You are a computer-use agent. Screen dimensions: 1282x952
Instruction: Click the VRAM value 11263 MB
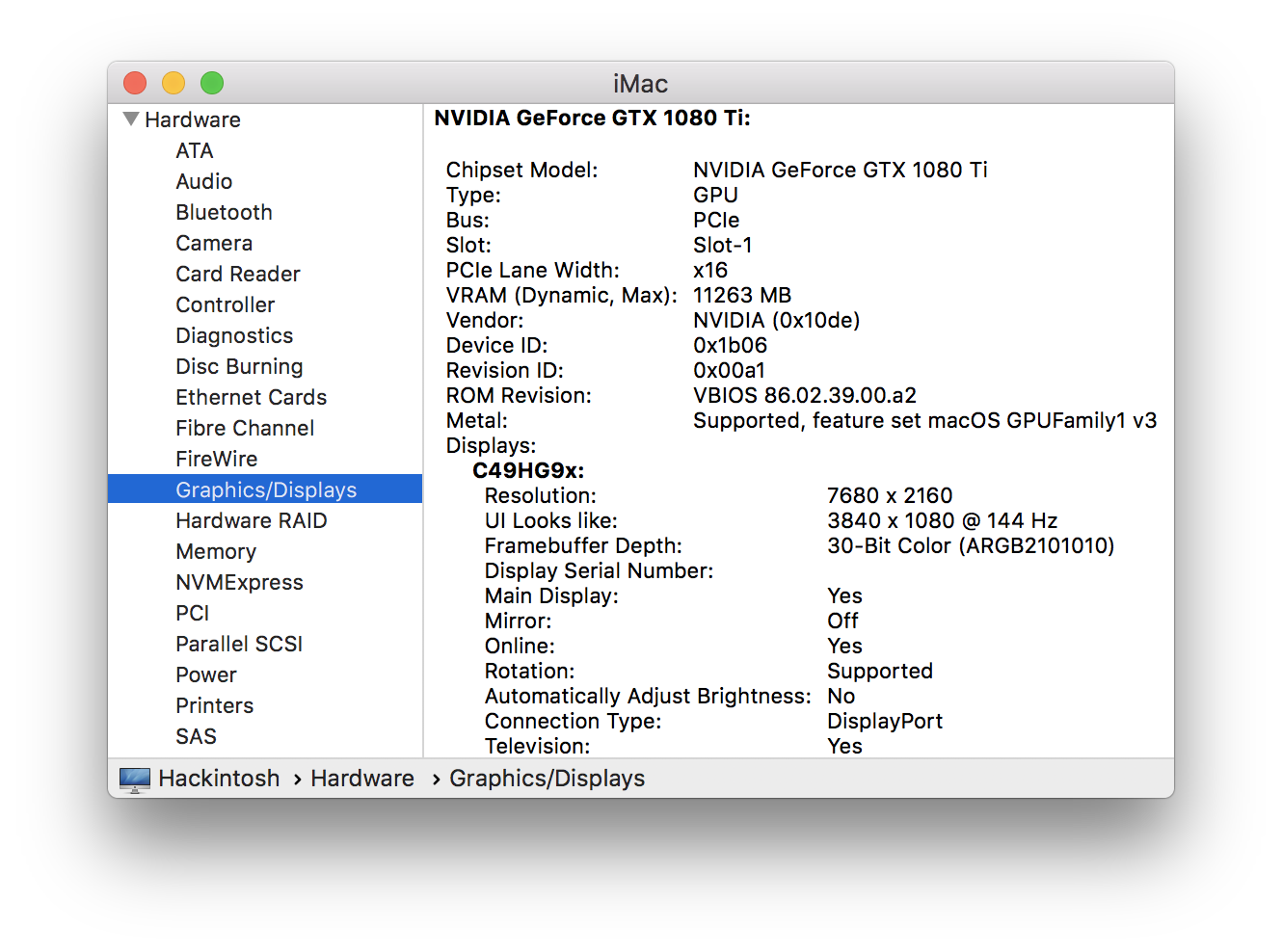[742, 295]
